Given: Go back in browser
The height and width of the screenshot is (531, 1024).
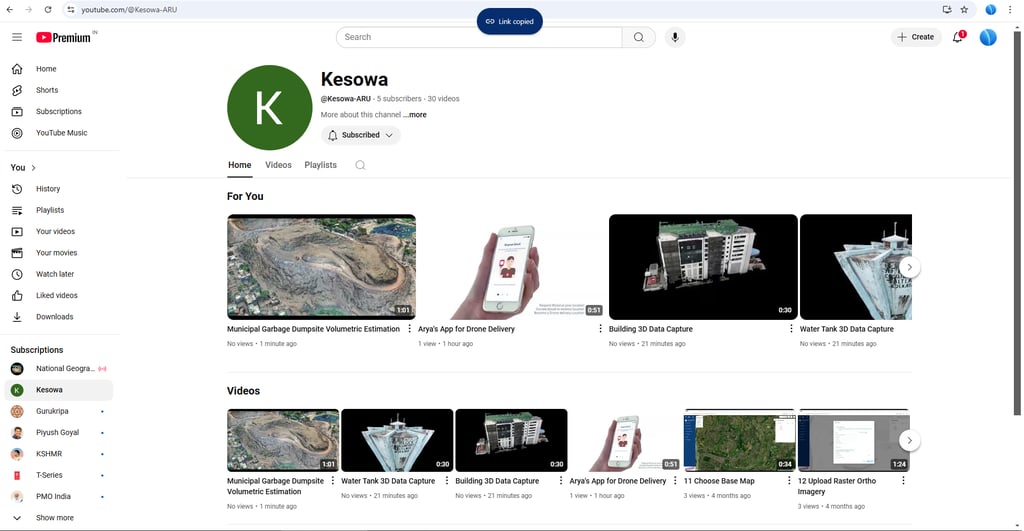Looking at the screenshot, I should coord(9,10).
